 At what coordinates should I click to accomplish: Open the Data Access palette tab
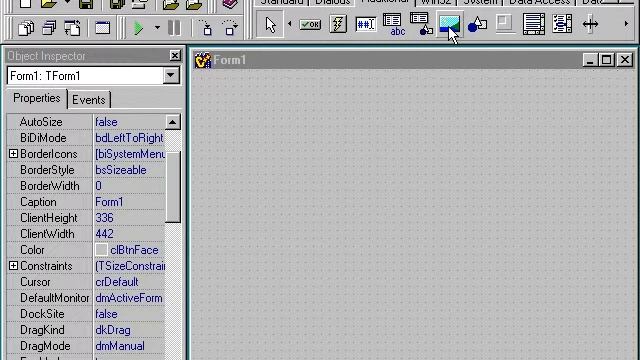[x=539, y=2]
